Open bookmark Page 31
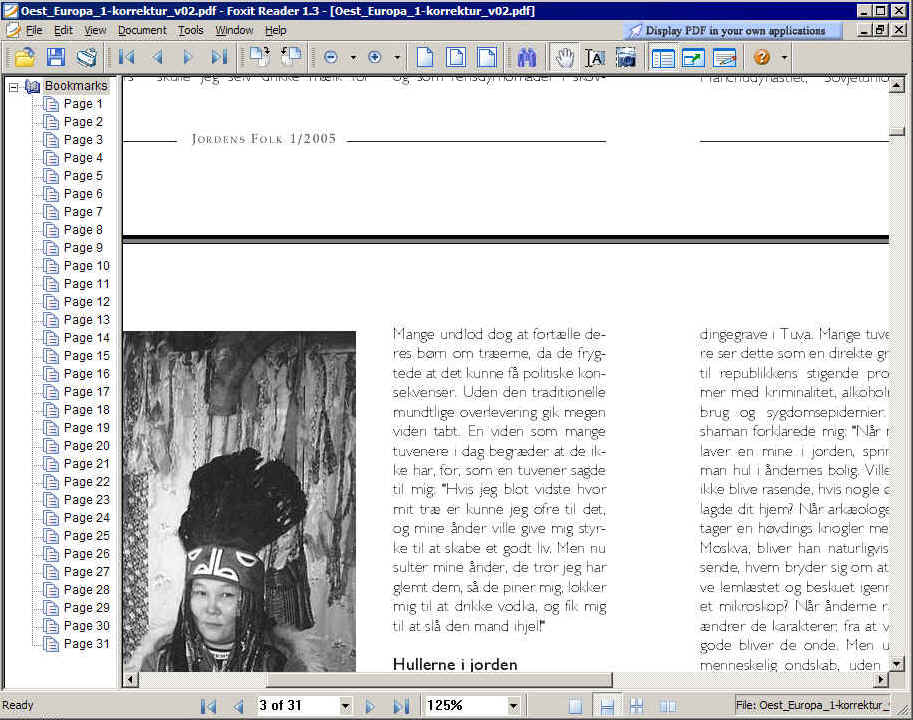Screen dimensions: 913x720 (86, 644)
